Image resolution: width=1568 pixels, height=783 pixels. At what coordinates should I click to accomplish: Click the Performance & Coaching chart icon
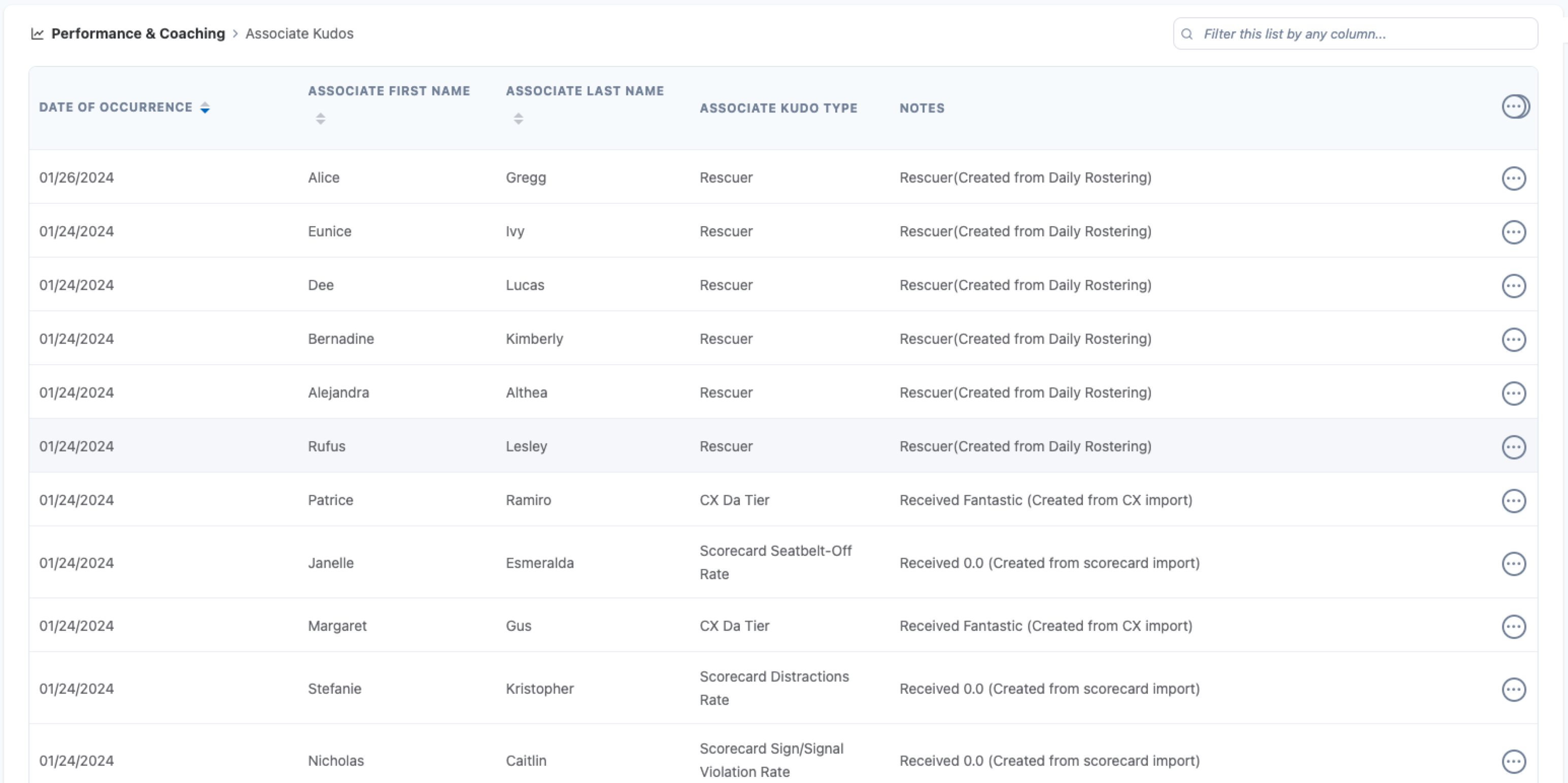point(37,34)
